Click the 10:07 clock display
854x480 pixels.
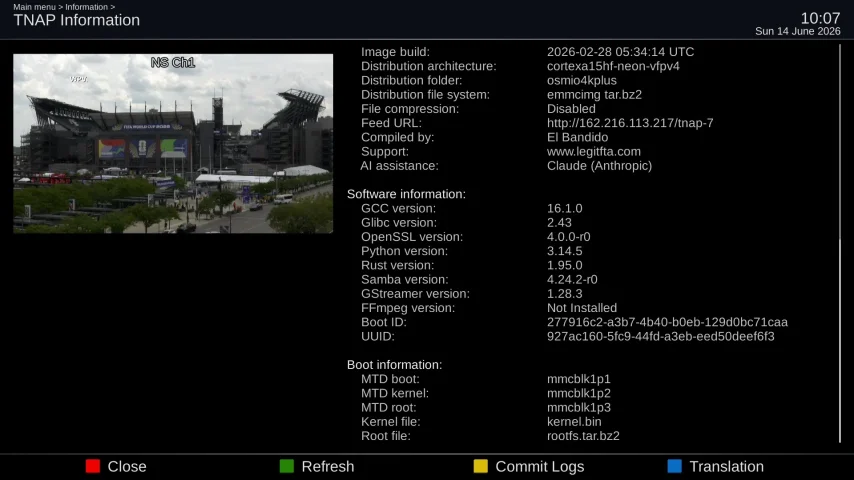click(820, 18)
